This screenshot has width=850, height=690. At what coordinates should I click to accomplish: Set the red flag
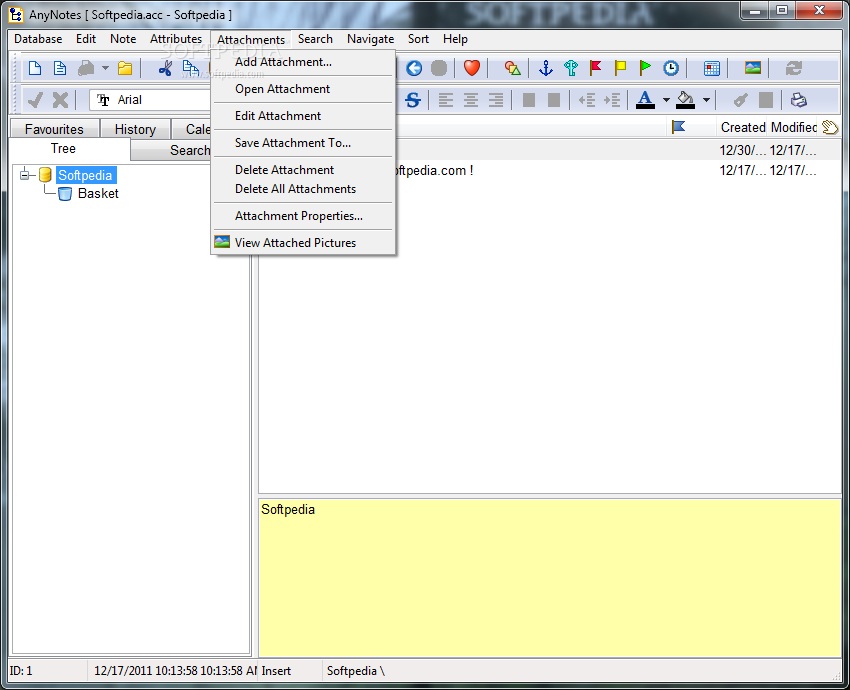pos(595,68)
